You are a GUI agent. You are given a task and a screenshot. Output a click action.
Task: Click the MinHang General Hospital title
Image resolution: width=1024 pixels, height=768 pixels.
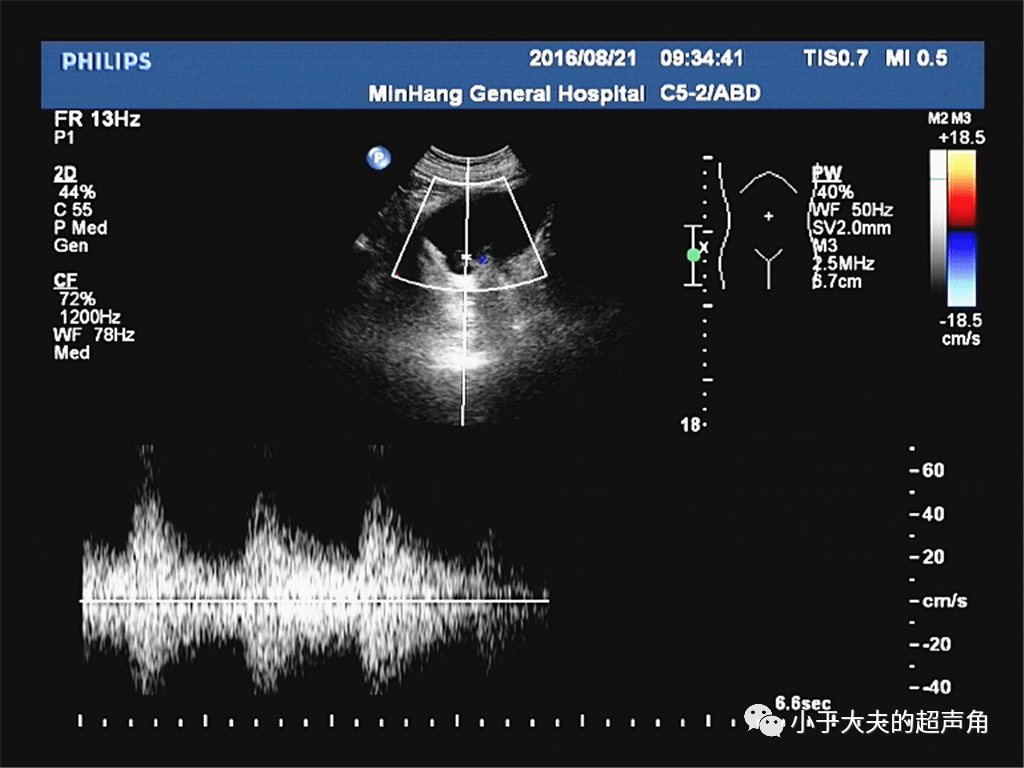506,93
